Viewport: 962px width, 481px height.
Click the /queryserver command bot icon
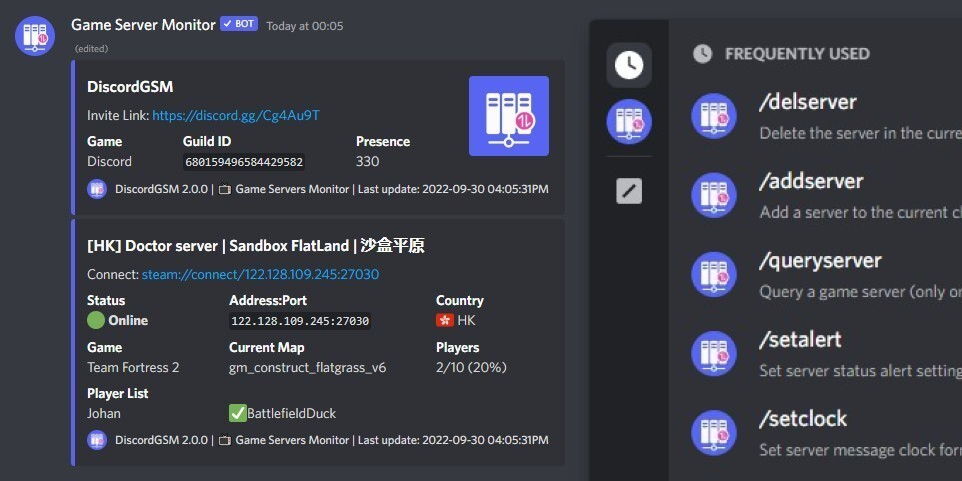pos(714,274)
